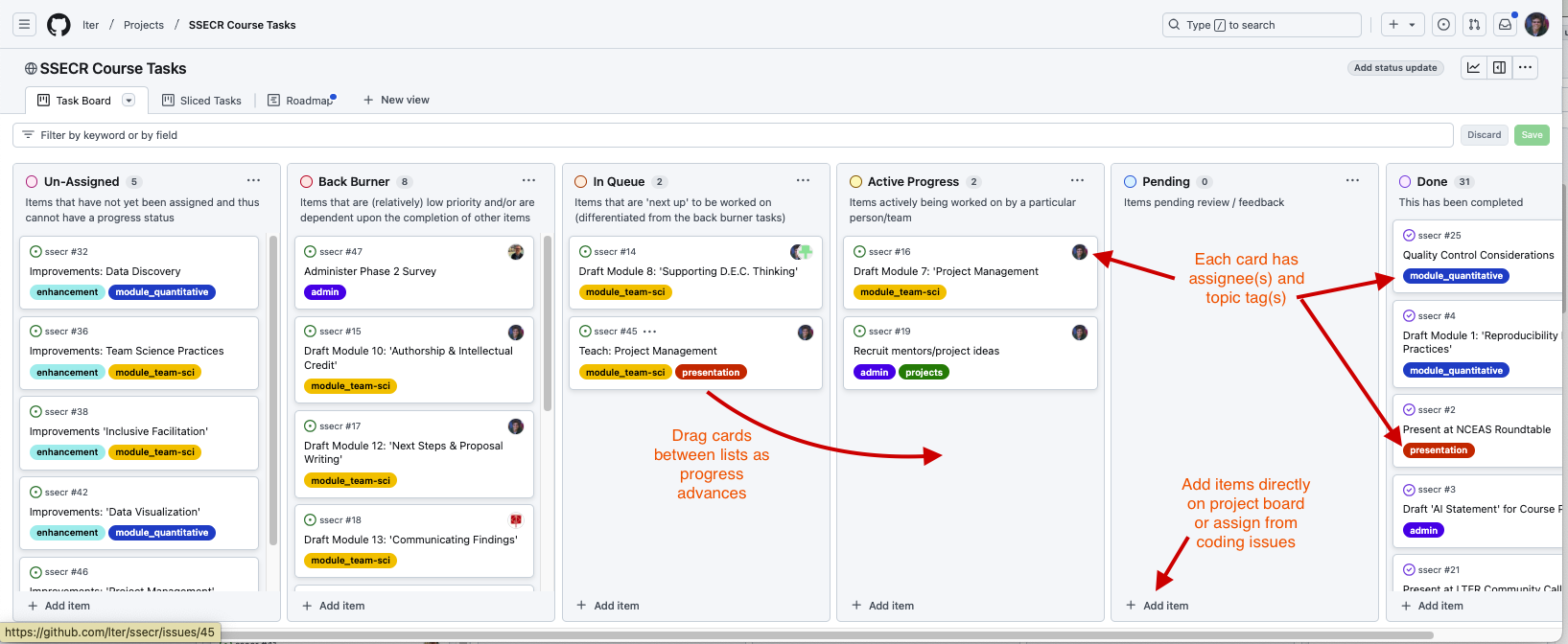The width and height of the screenshot is (1568, 644).
Task: Open the Back Burner column options menu
Action: pyautogui.click(x=528, y=181)
